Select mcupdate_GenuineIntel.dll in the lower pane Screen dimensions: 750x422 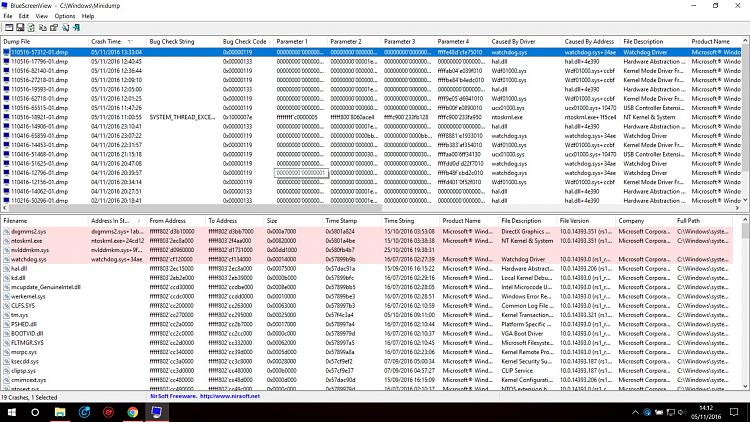point(46,287)
